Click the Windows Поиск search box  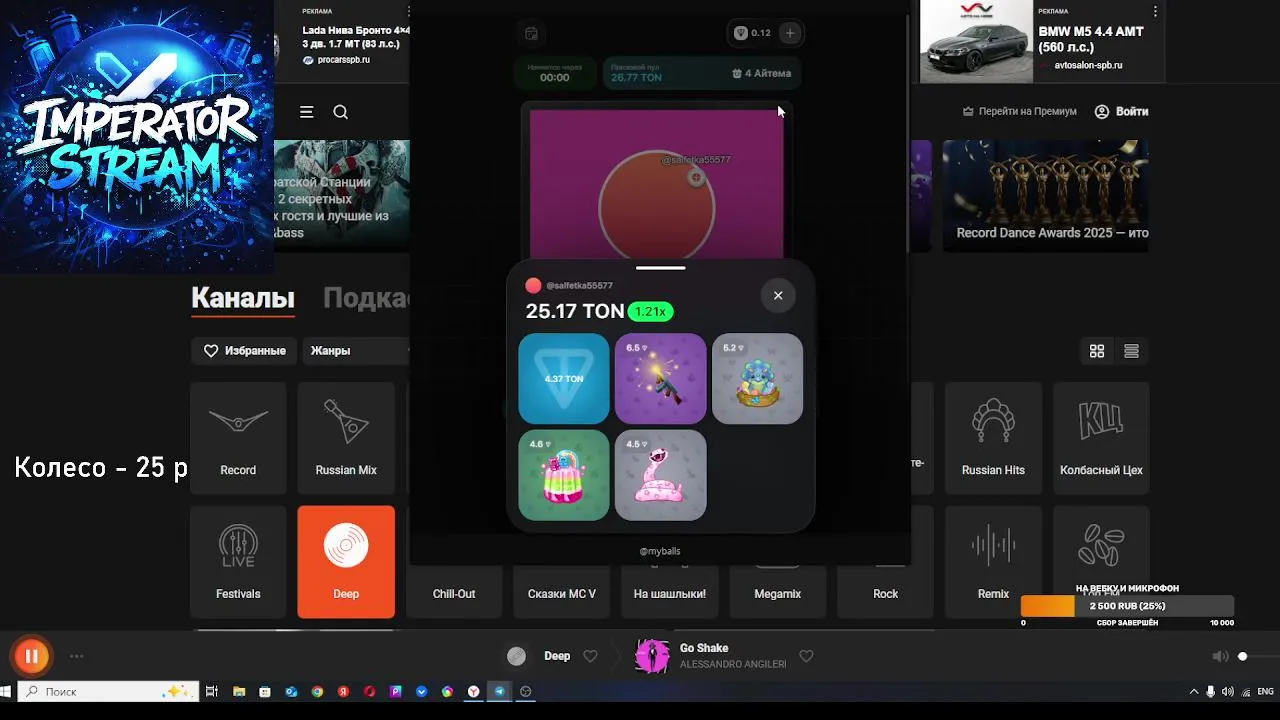(x=108, y=691)
